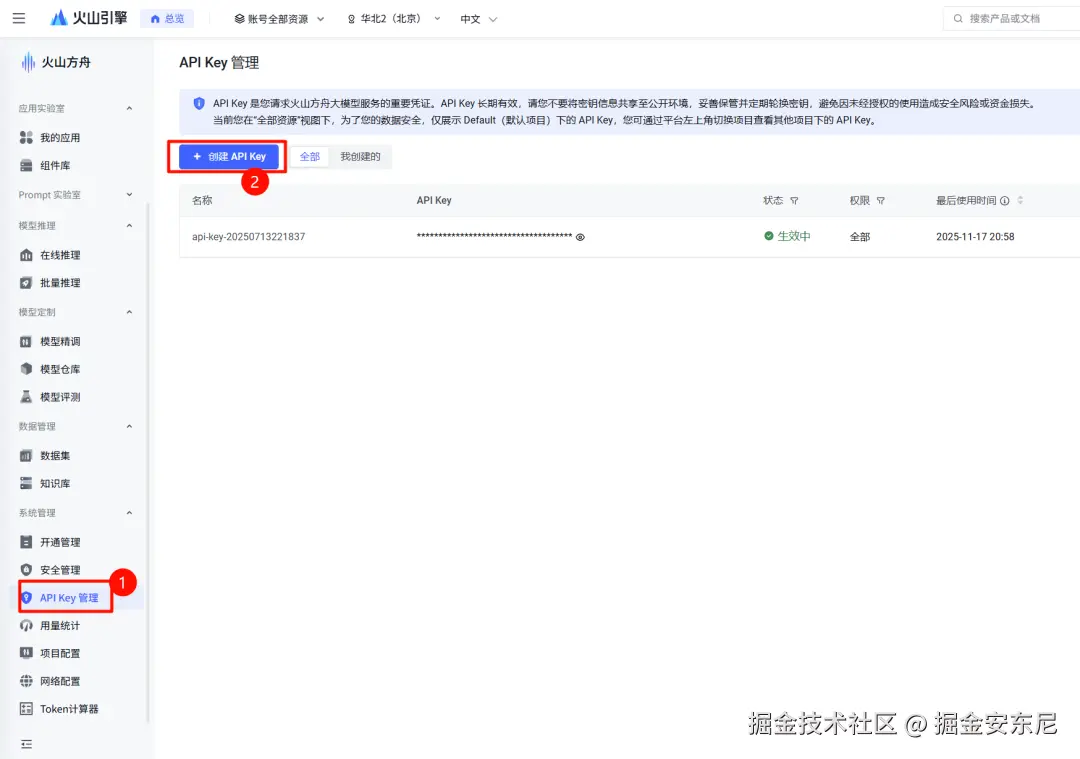Click the 生效中 status text
Image resolution: width=1080 pixels, height=759 pixels.
coord(793,236)
